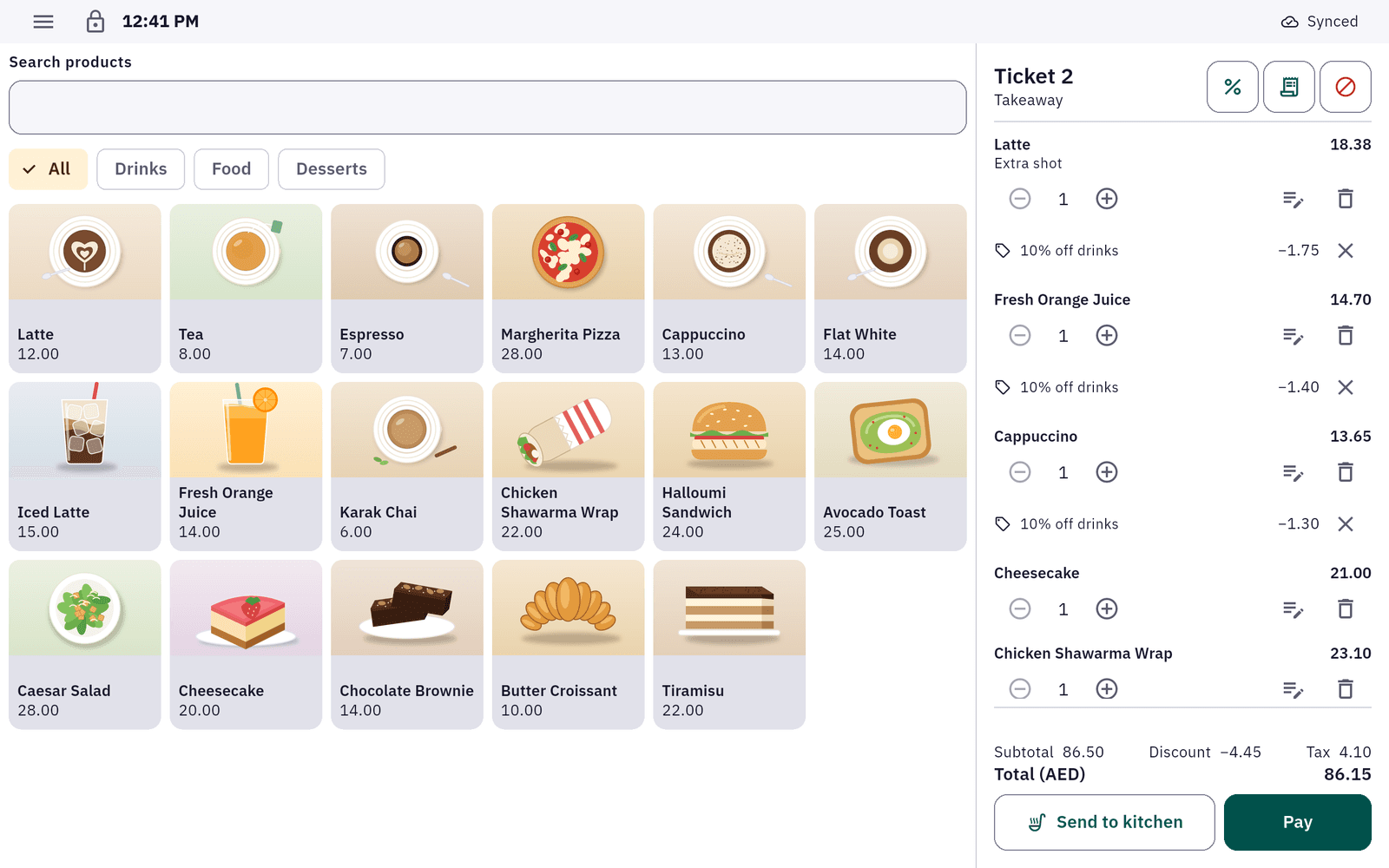The height and width of the screenshot is (868, 1389).
Task: Filter products by Food
Action: [231, 169]
